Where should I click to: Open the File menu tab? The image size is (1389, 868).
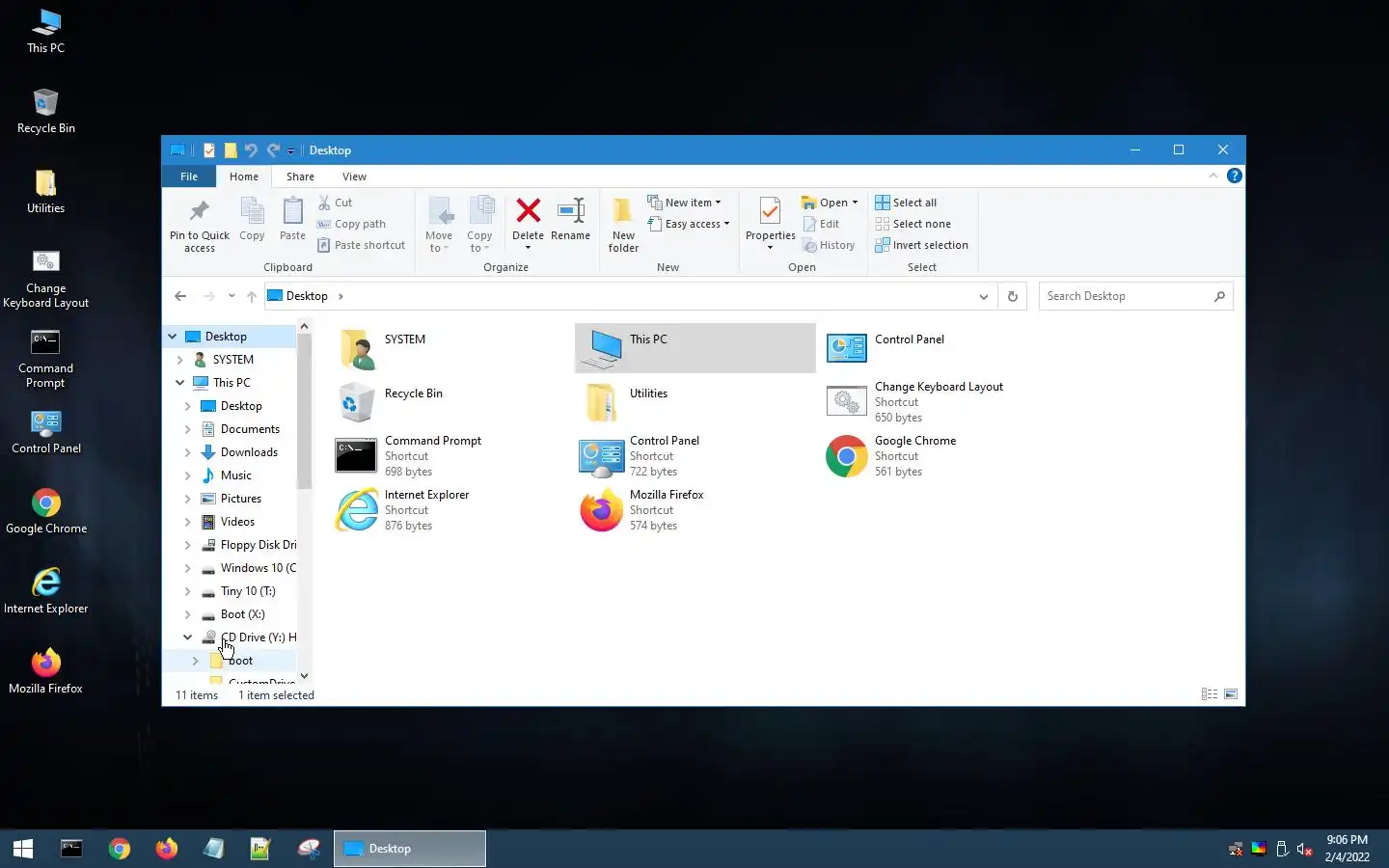click(189, 176)
